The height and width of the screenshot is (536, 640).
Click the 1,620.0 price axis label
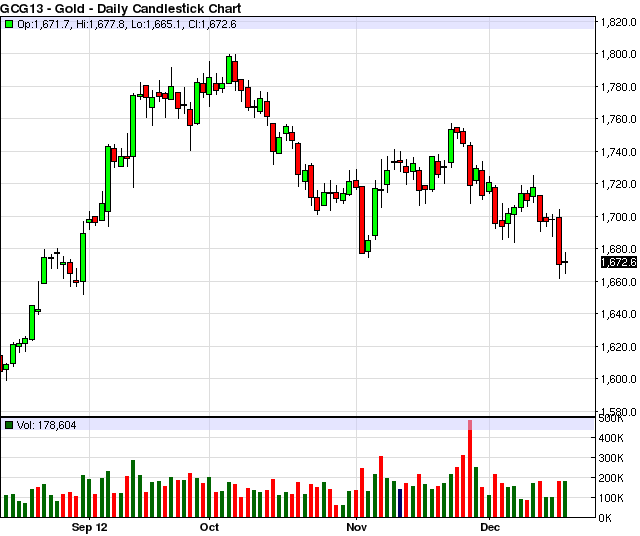tap(618, 347)
